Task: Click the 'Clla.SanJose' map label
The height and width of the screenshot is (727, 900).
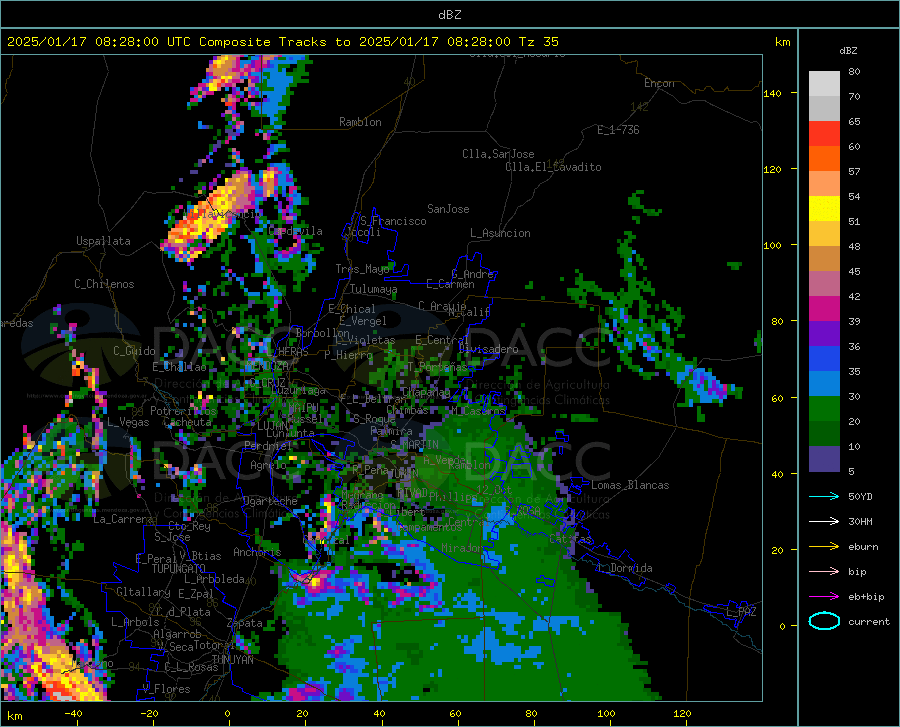Action: coord(498,154)
